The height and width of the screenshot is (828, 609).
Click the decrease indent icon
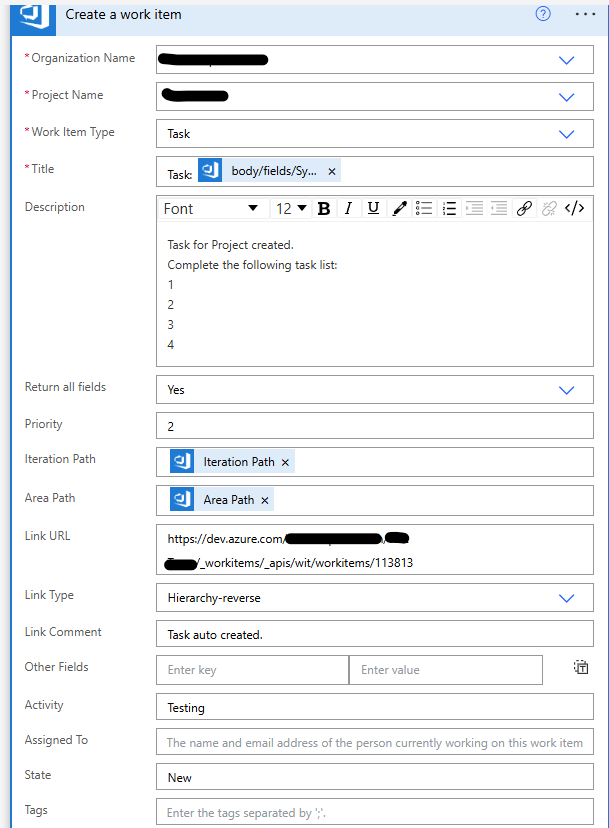point(499,209)
